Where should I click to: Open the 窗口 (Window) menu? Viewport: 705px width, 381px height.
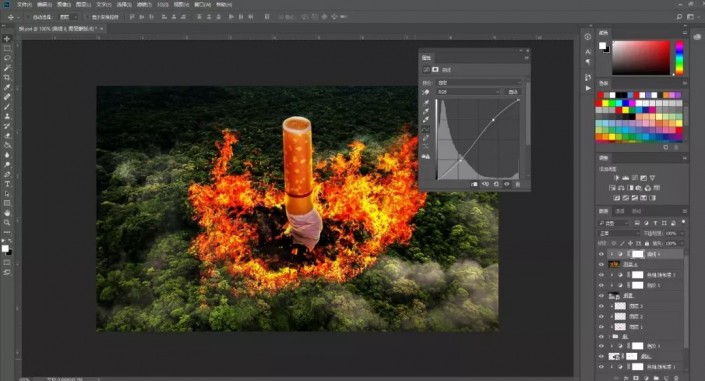[202, 4]
